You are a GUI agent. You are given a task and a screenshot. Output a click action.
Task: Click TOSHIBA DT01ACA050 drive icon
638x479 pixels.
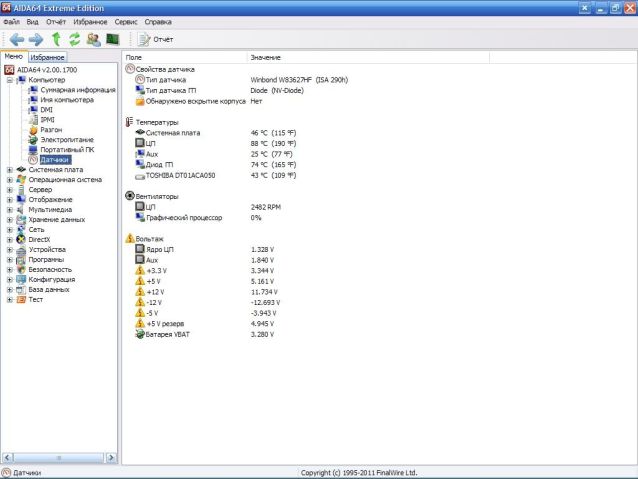pos(140,176)
